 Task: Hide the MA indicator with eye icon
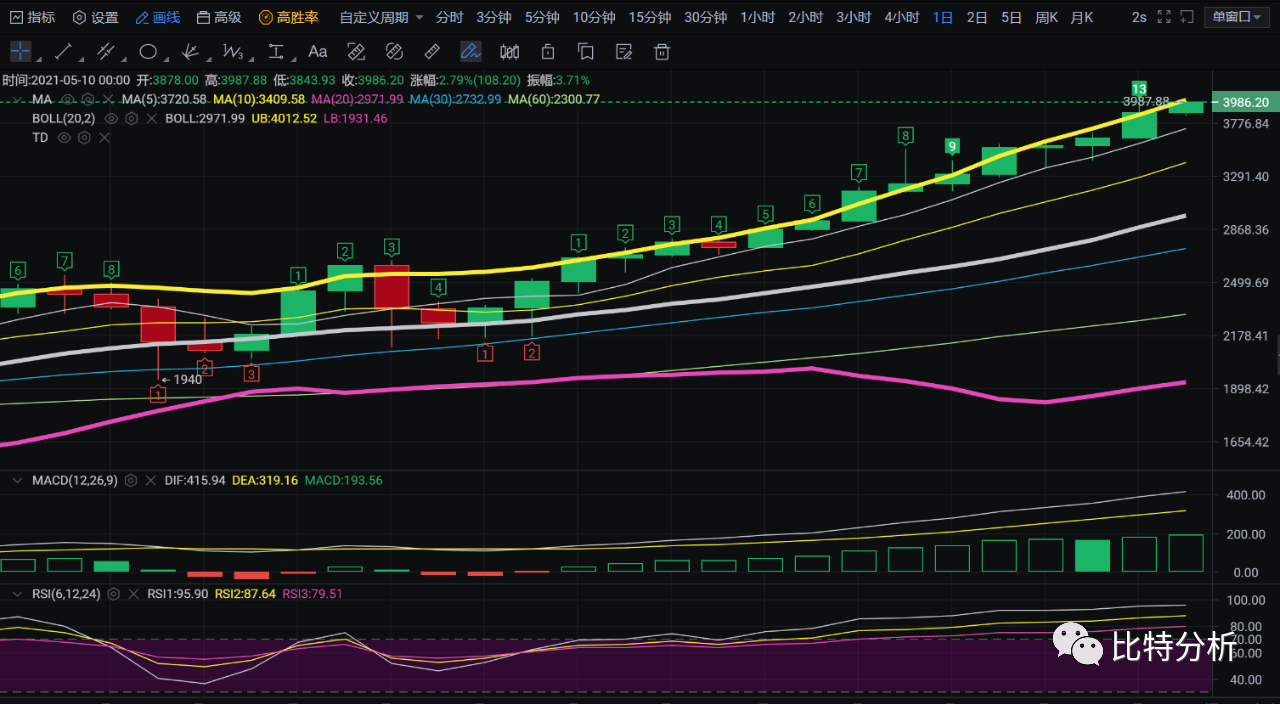click(x=68, y=100)
